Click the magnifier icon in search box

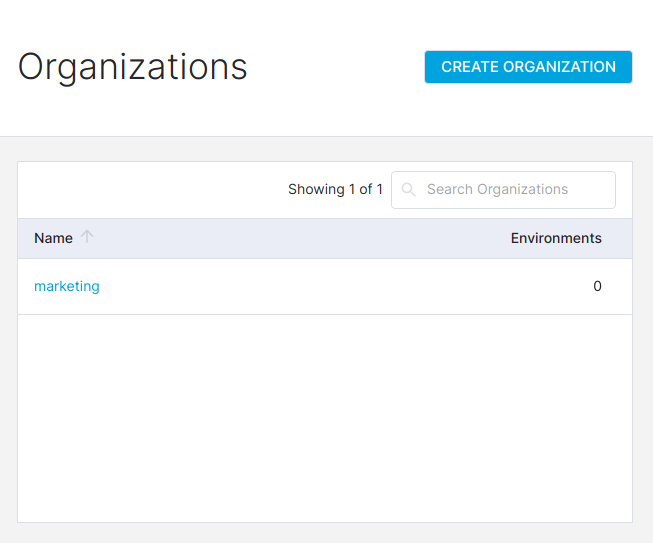coord(408,190)
